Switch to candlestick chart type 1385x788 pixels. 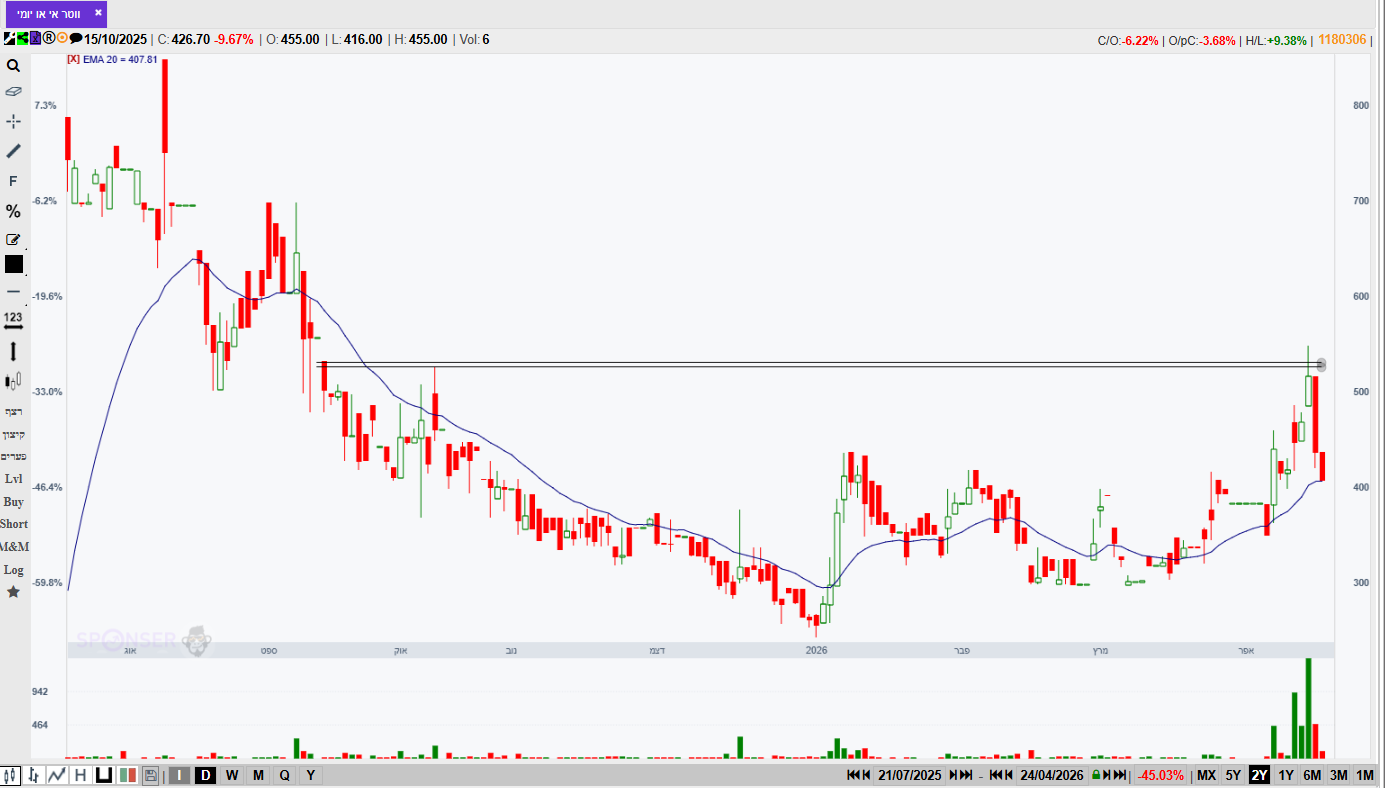12,775
